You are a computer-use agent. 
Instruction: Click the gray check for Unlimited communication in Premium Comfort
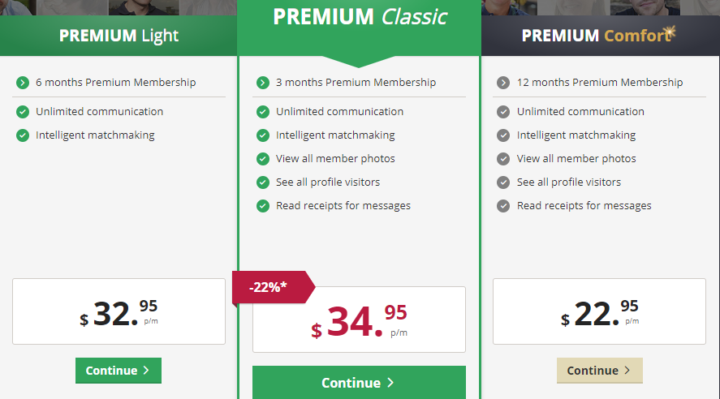point(503,112)
